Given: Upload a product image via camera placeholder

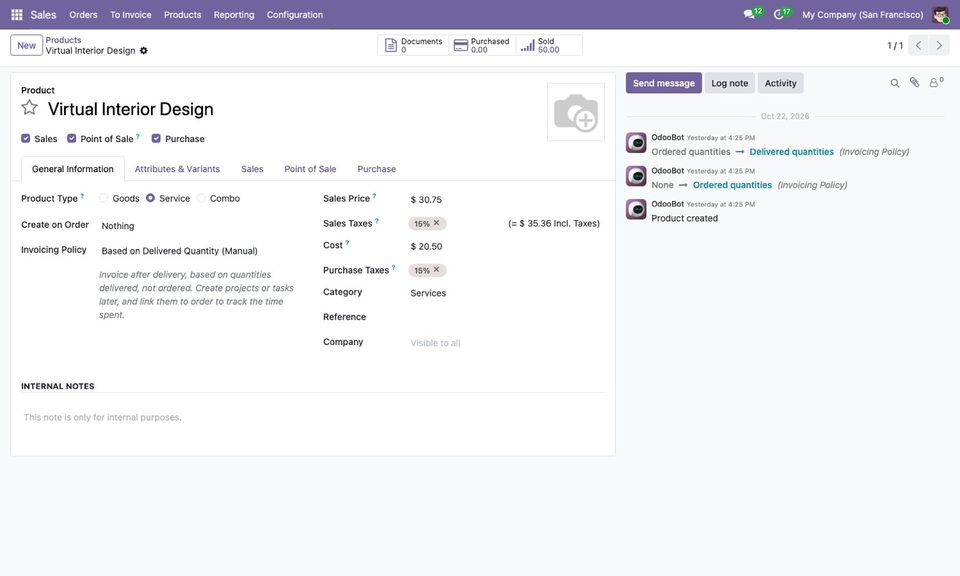Looking at the screenshot, I should click(x=576, y=112).
